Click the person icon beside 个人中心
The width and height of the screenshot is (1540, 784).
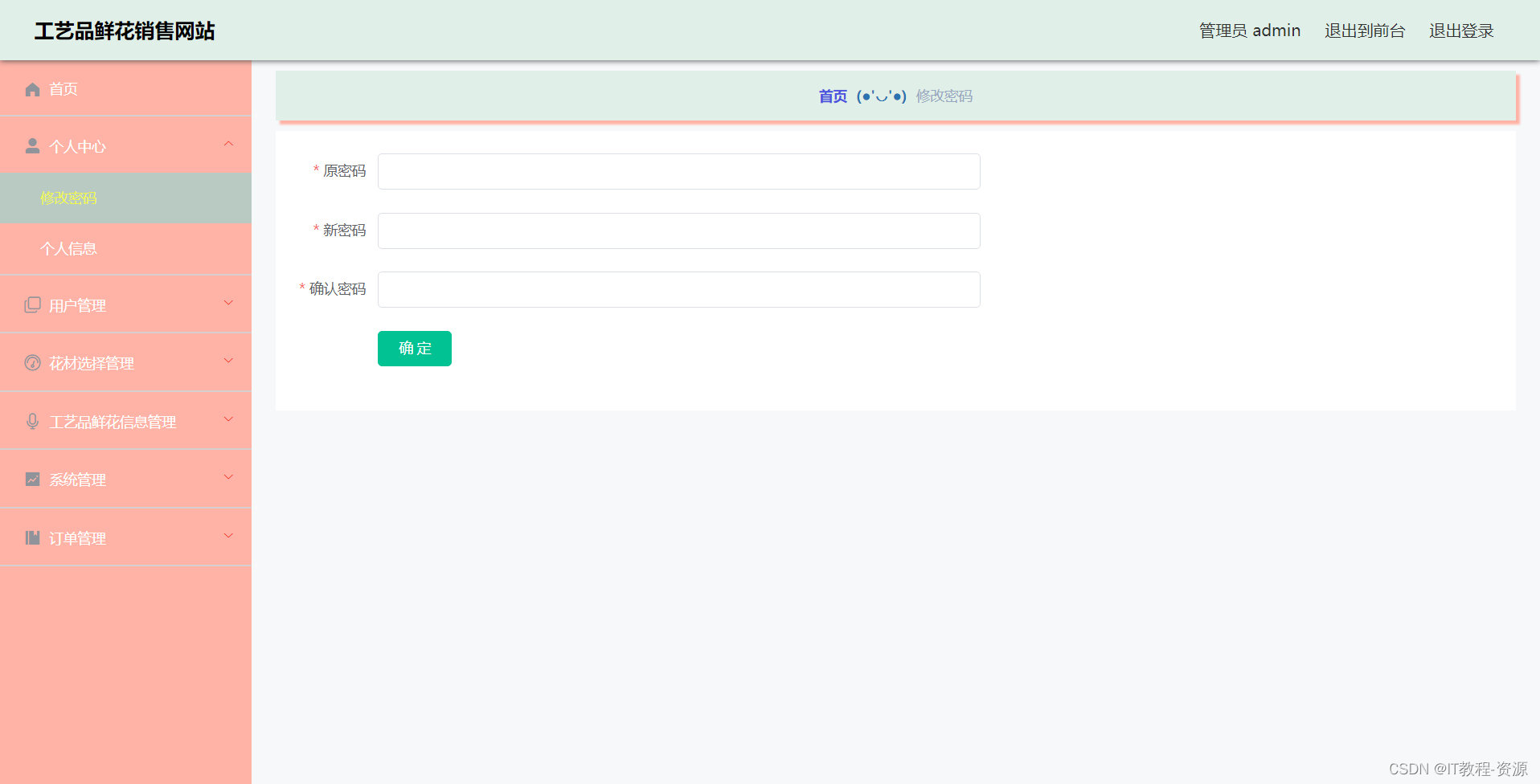[x=32, y=145]
